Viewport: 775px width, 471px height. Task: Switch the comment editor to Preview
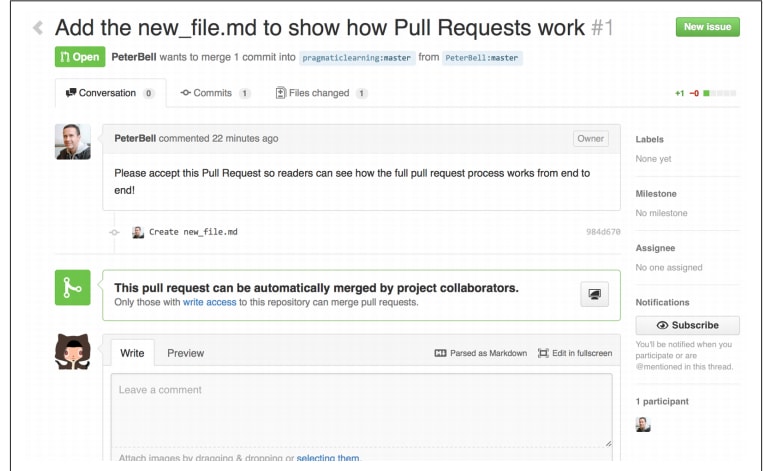tap(185, 353)
